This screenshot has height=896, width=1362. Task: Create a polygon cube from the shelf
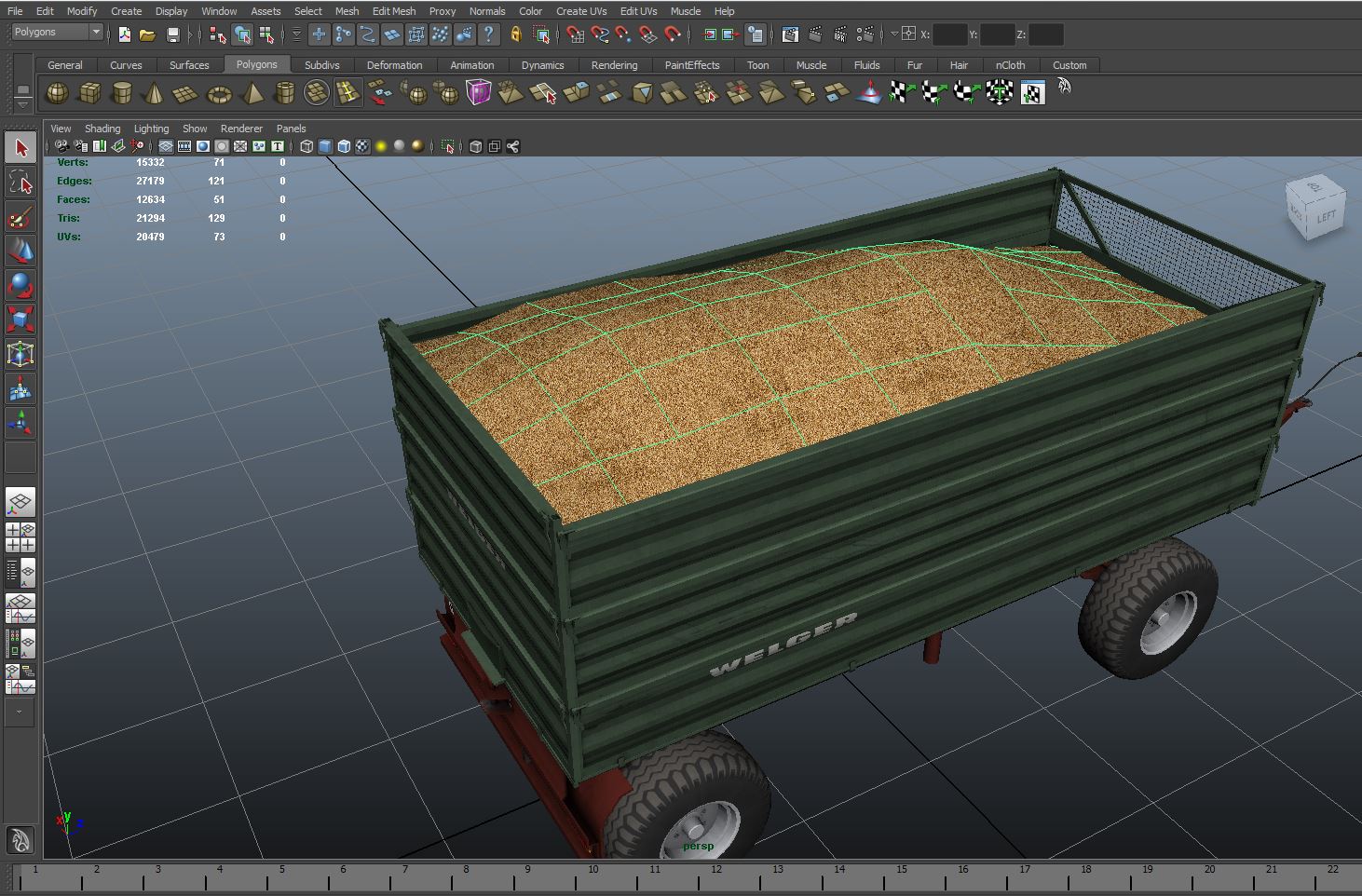point(89,93)
